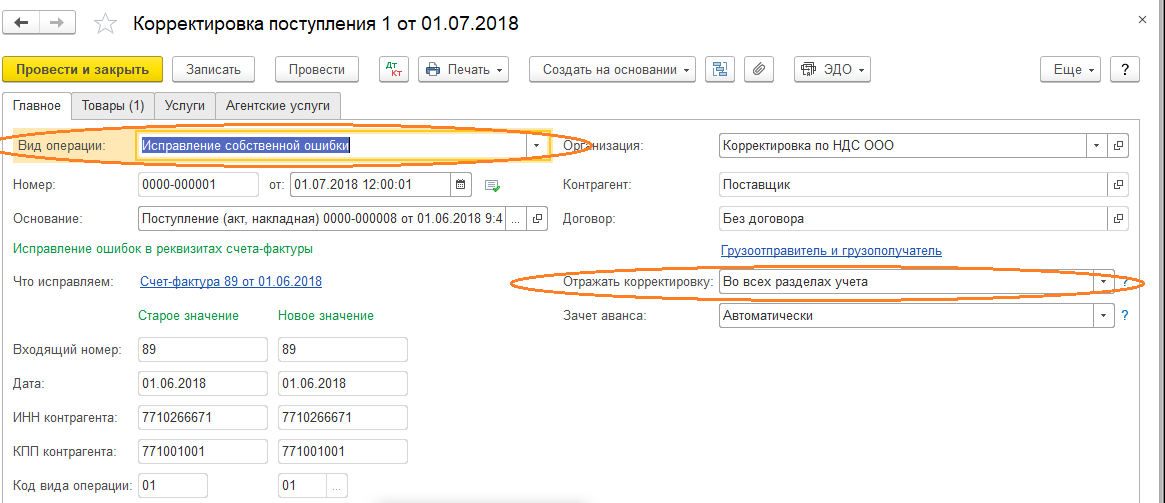The height and width of the screenshot is (503, 1165).
Task: Go back with the left arrow button
Action: (22, 23)
